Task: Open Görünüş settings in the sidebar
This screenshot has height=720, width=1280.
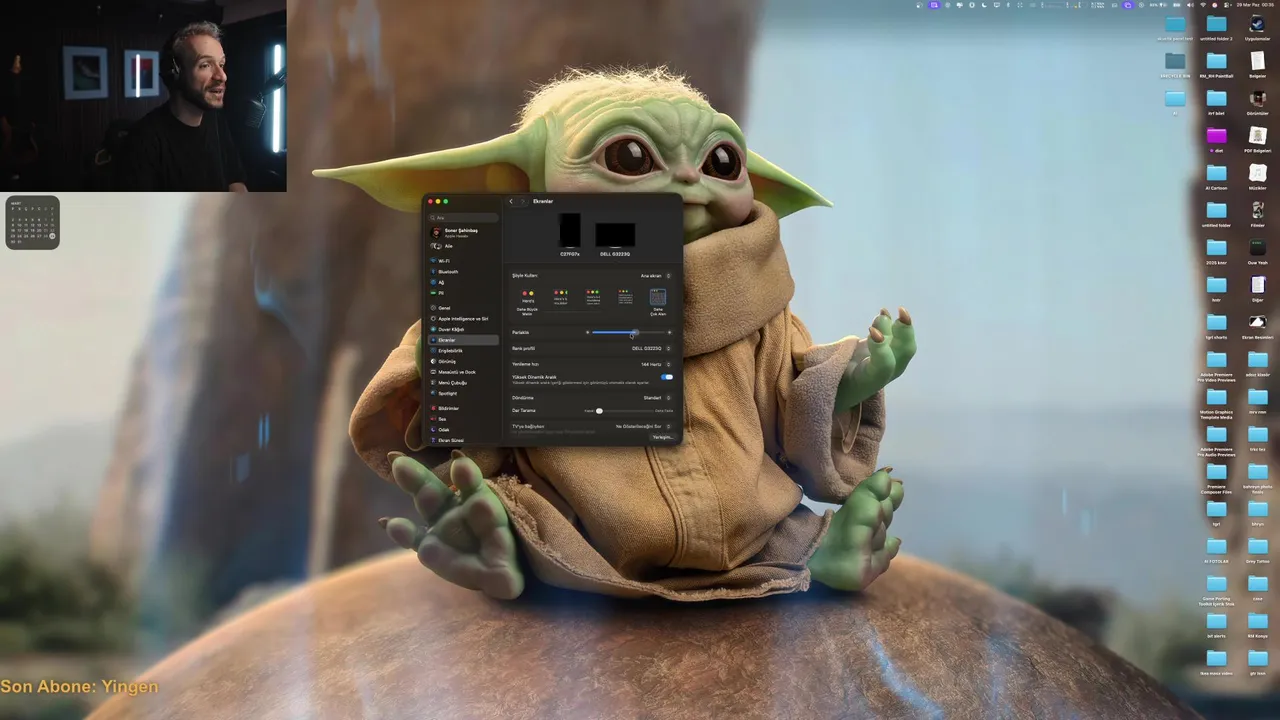Action: pos(464,361)
